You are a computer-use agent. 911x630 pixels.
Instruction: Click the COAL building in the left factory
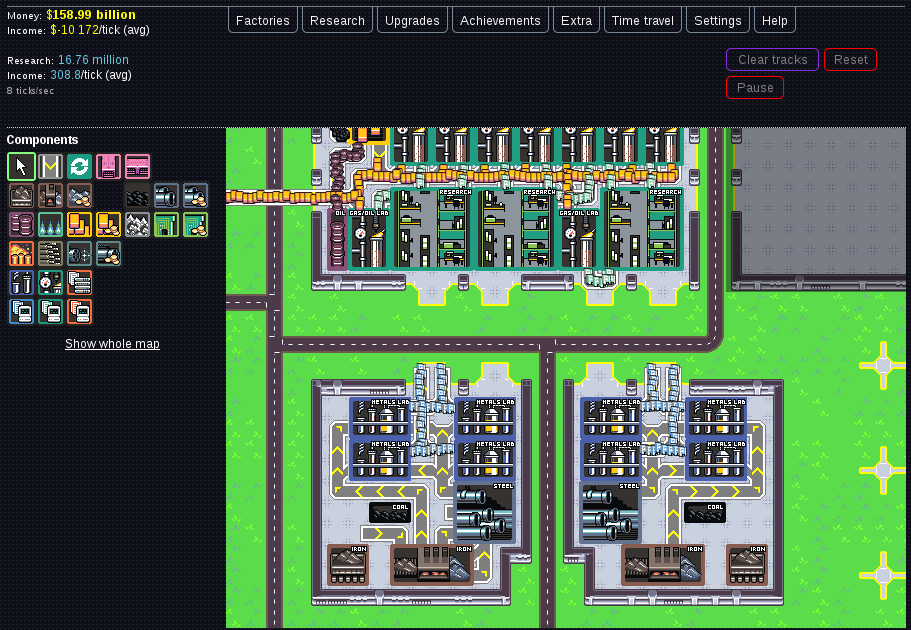[390, 513]
